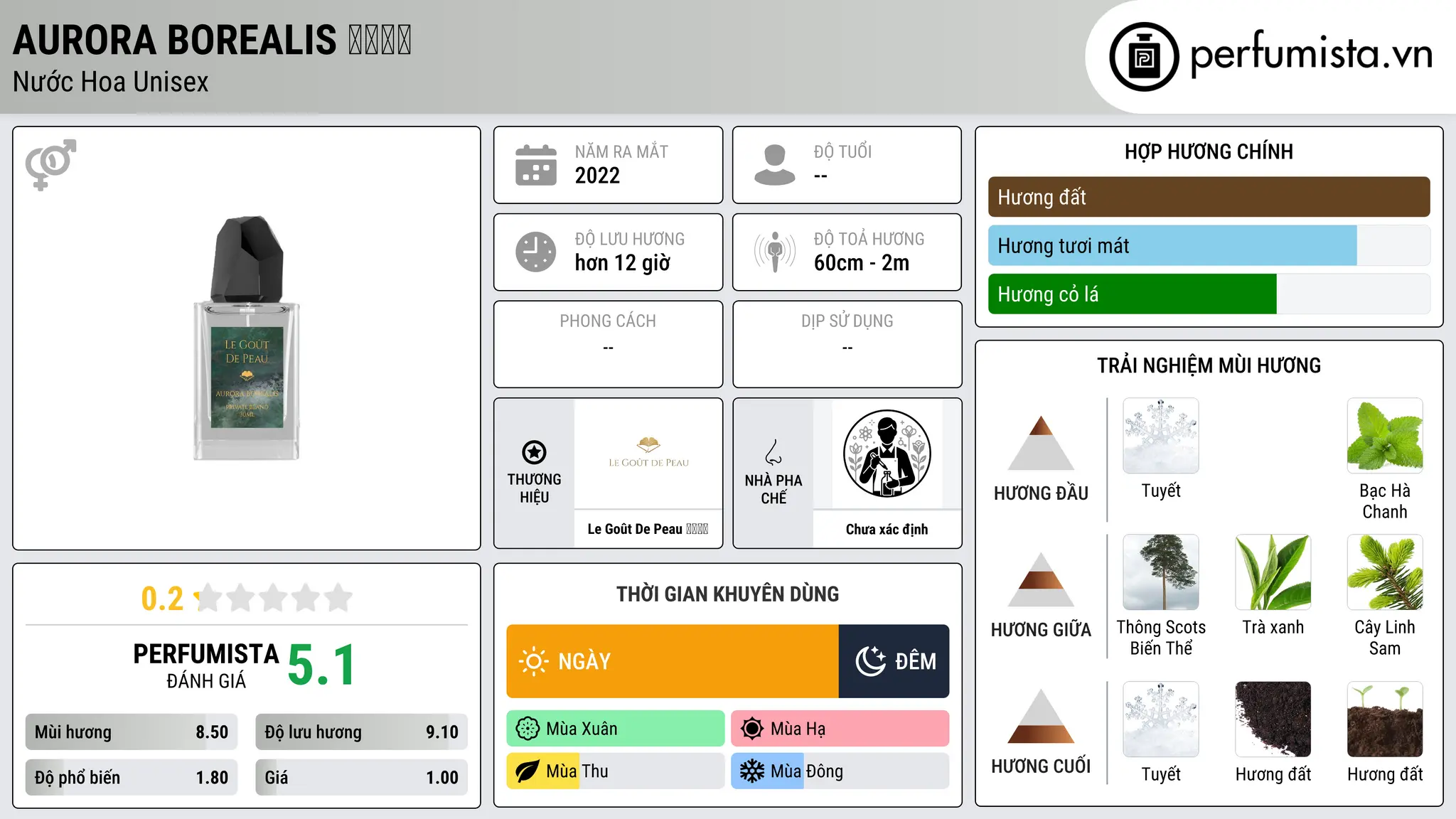Select the Tuyết thumbnail in the base notes
Image resolution: width=1456 pixels, height=819 pixels.
pos(1161,719)
